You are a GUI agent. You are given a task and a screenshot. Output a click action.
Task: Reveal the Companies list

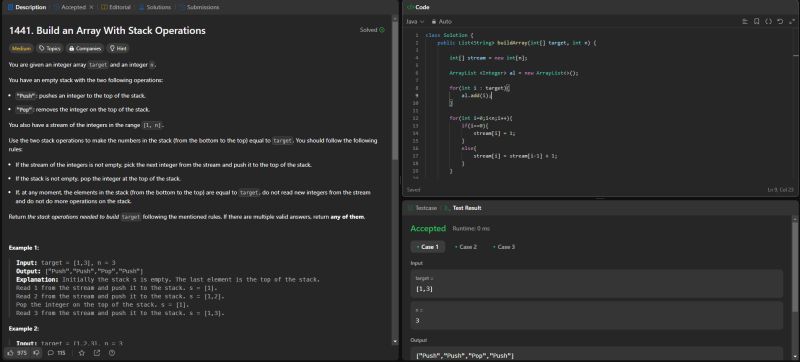pos(85,48)
